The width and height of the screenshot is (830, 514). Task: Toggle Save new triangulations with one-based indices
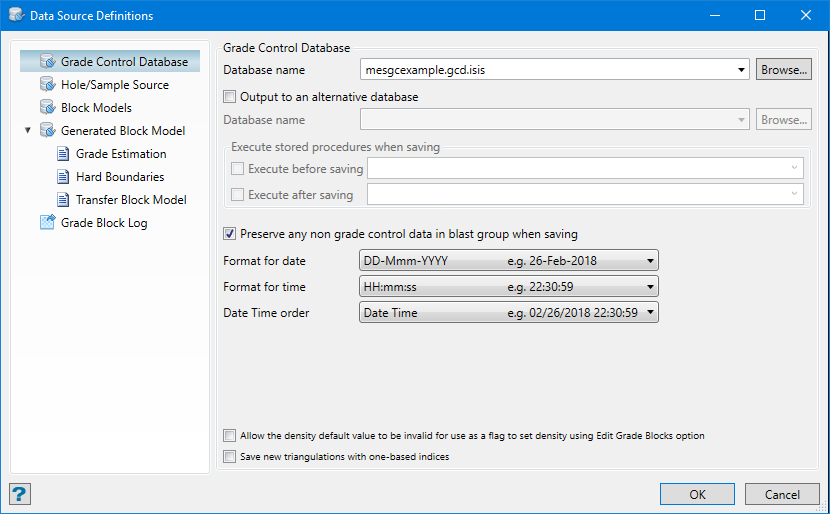click(x=231, y=457)
